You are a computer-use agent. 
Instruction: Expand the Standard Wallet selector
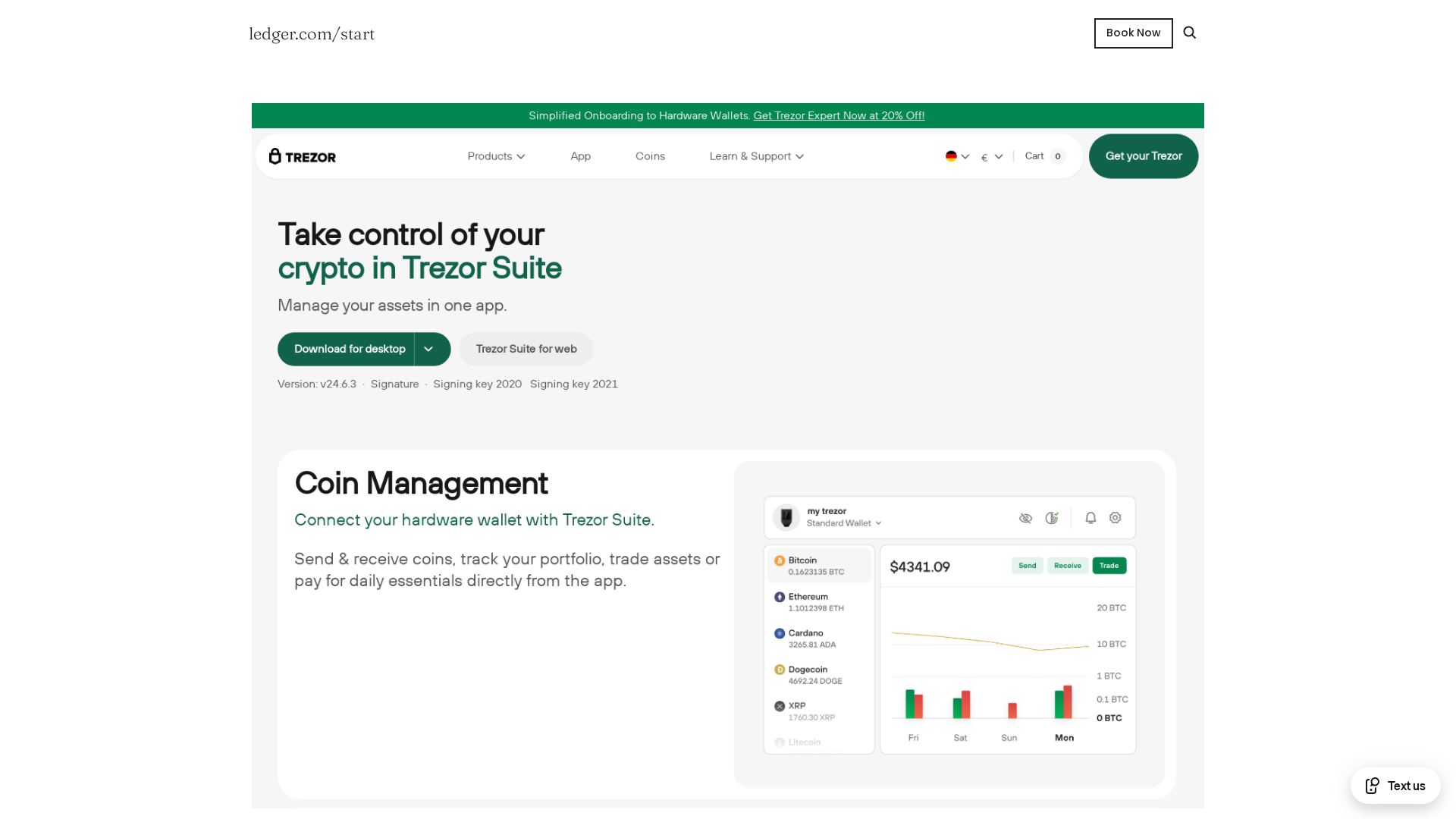(x=844, y=523)
